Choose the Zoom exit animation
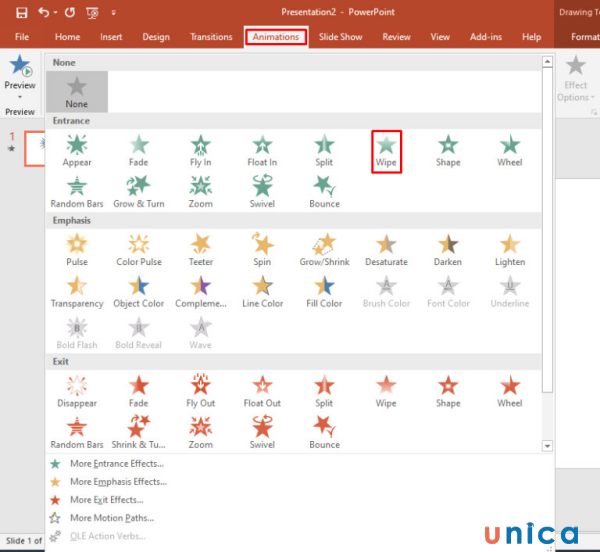 click(201, 433)
